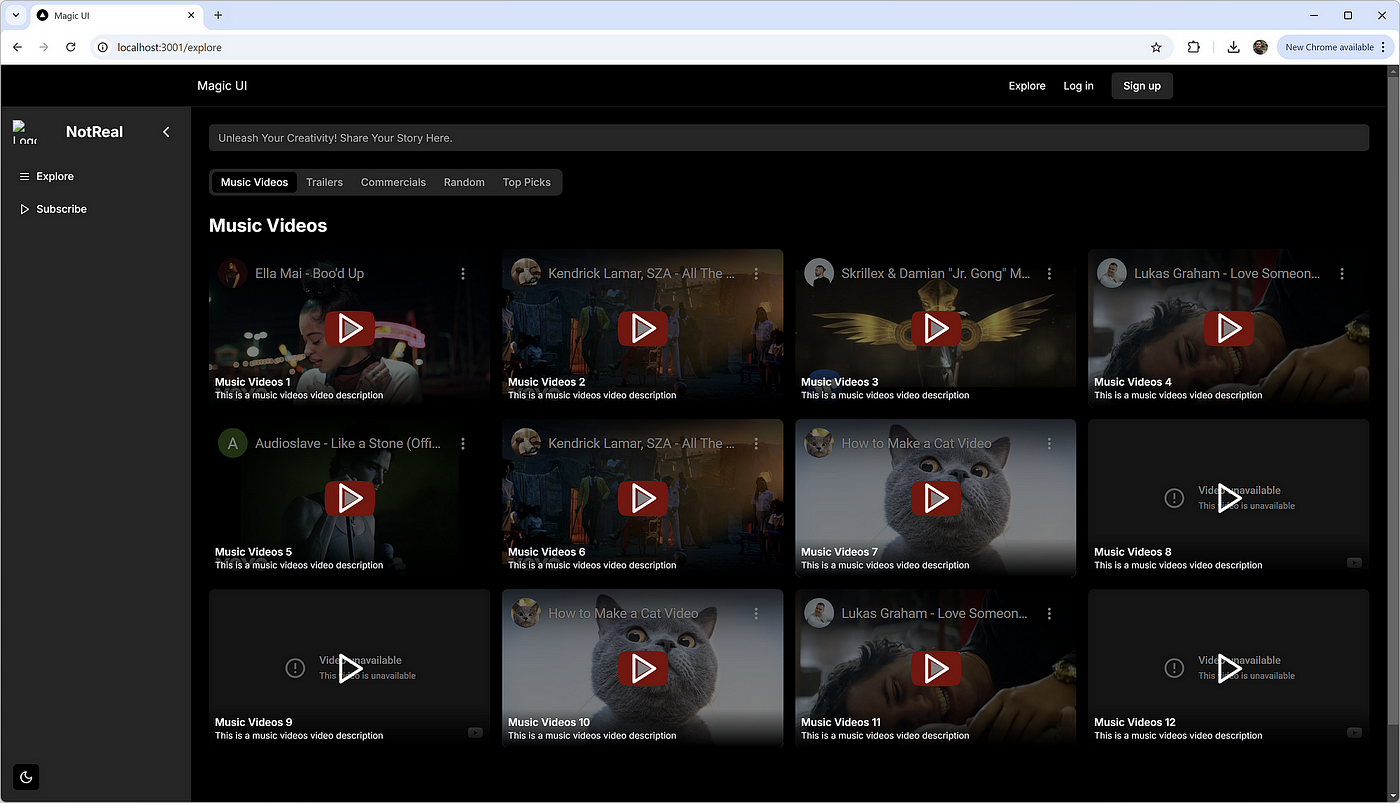Image resolution: width=1400 pixels, height=803 pixels.
Task: Click the NotReal logo image
Action: [x=25, y=132]
